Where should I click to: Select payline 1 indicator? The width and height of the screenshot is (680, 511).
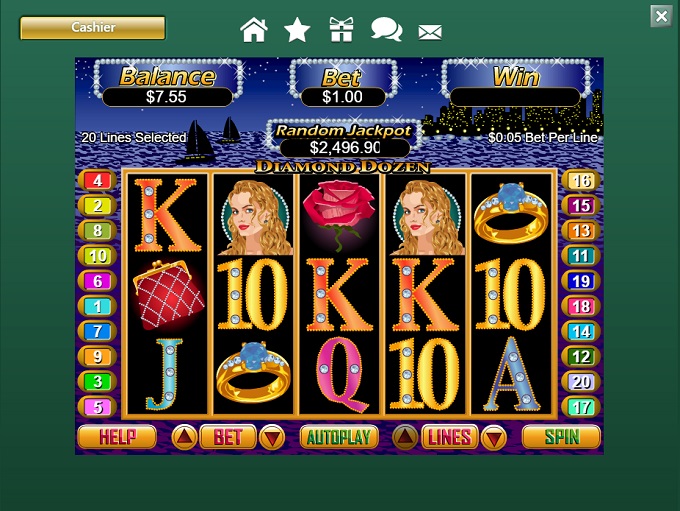coord(98,306)
